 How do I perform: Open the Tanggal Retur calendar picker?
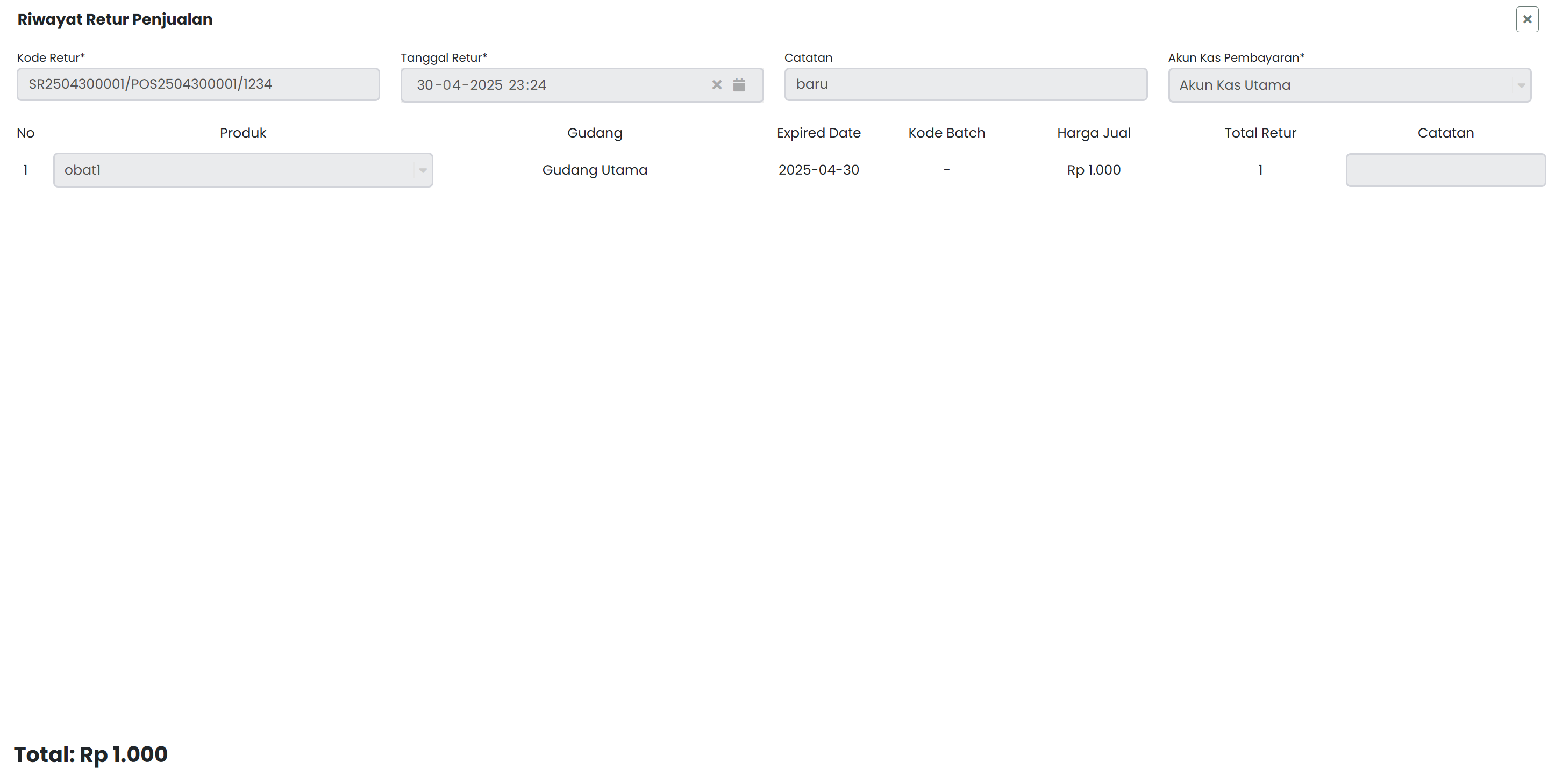(x=739, y=85)
